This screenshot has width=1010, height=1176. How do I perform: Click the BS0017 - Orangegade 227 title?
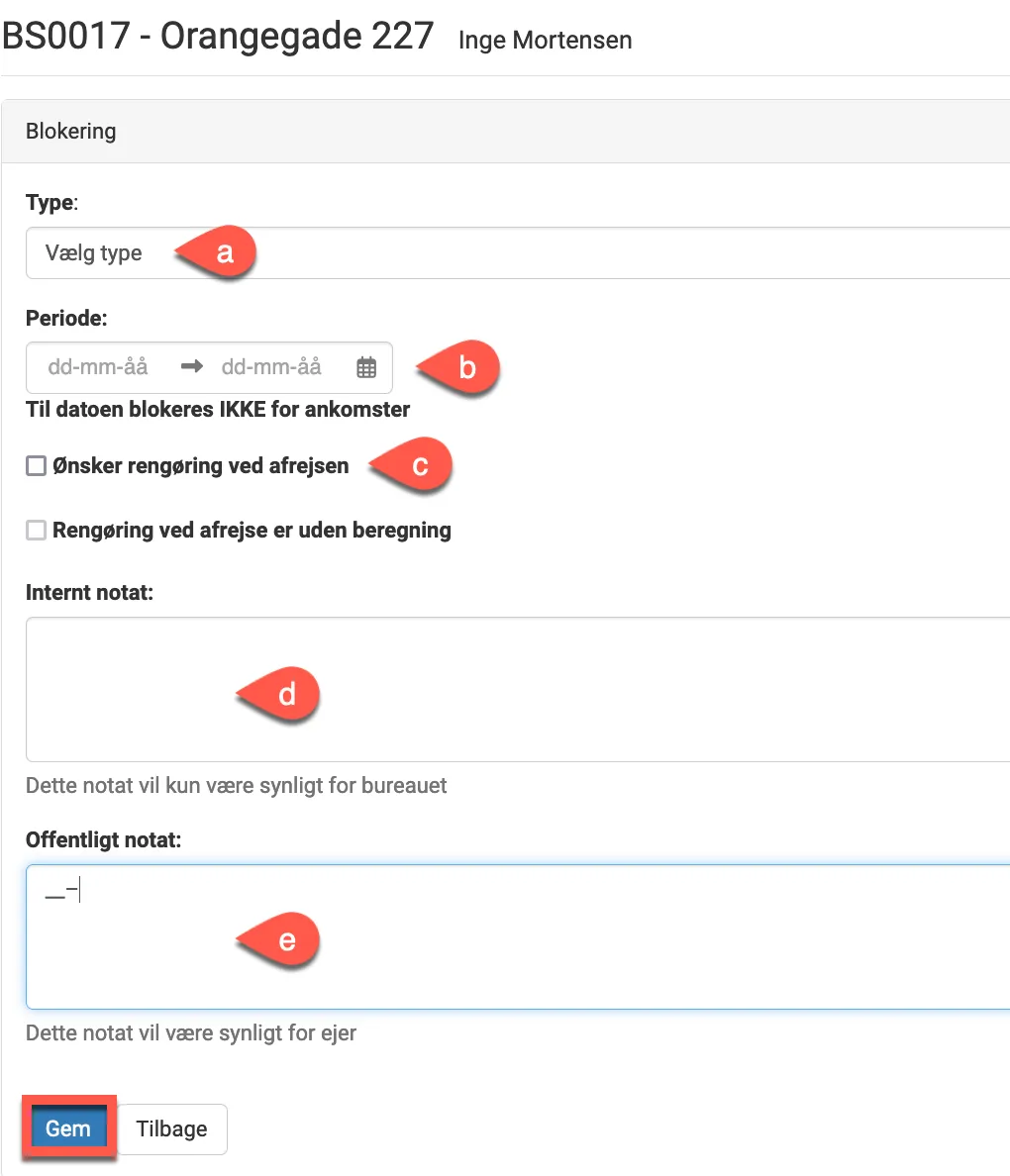pyautogui.click(x=218, y=37)
